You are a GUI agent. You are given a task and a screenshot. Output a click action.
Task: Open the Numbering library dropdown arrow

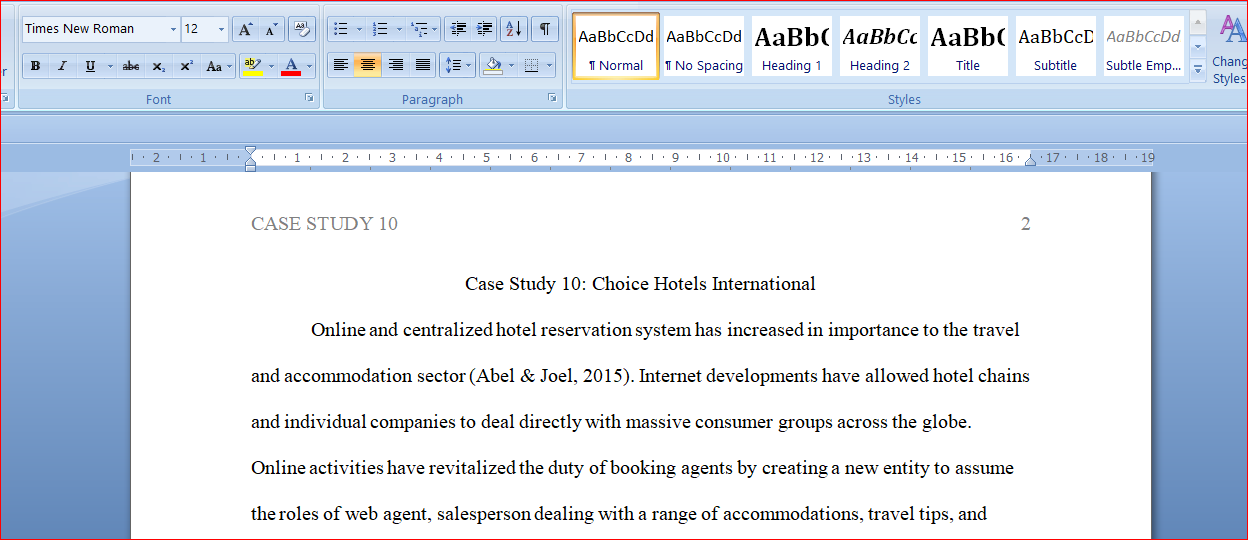point(399,29)
